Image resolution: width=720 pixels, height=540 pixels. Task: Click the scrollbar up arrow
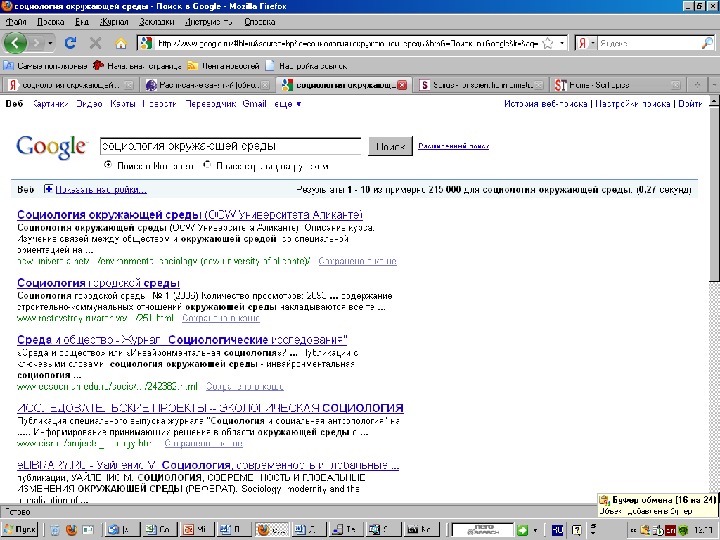[x=714, y=101]
